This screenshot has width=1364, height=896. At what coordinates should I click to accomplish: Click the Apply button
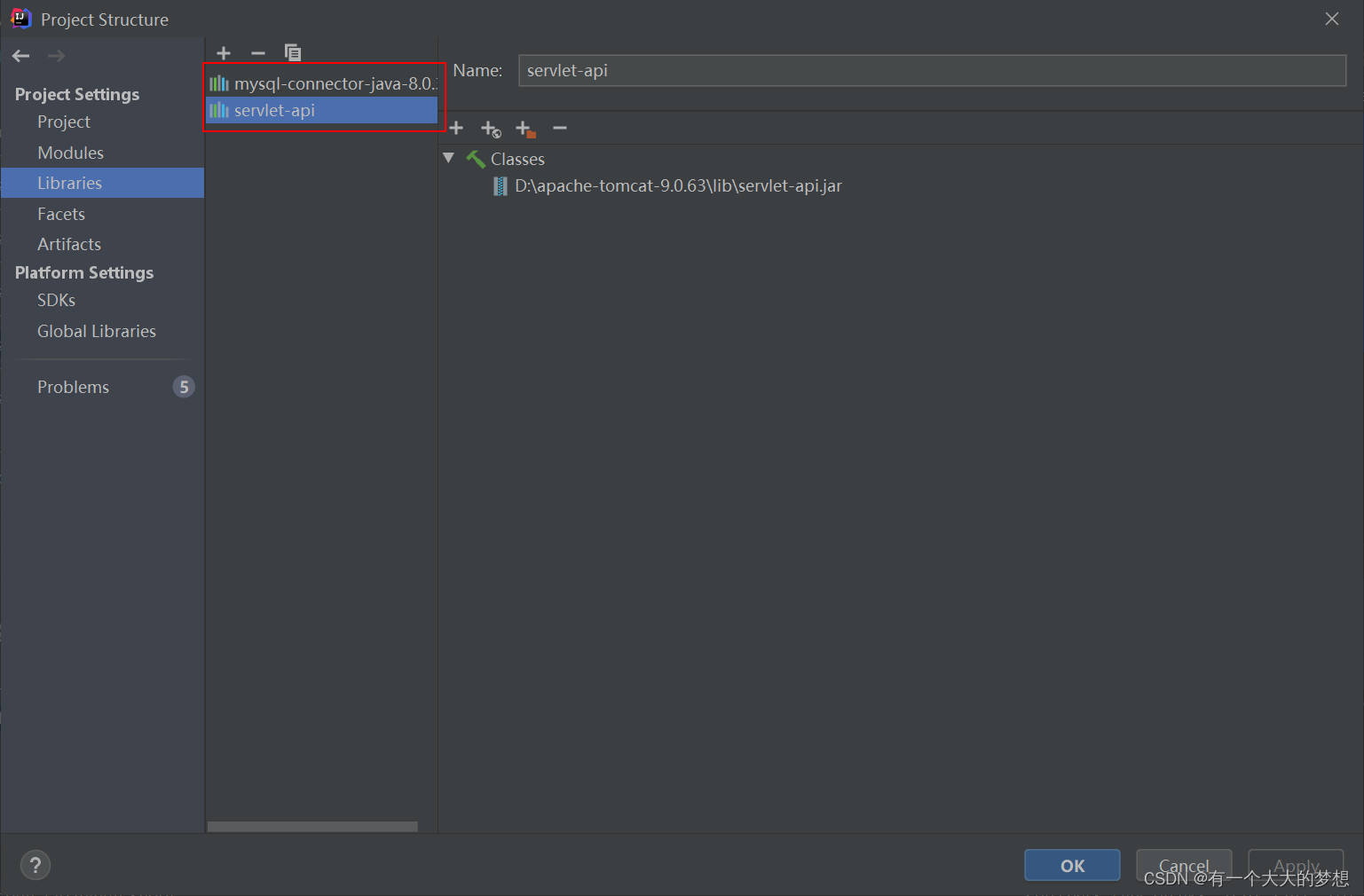pyautogui.click(x=1296, y=866)
